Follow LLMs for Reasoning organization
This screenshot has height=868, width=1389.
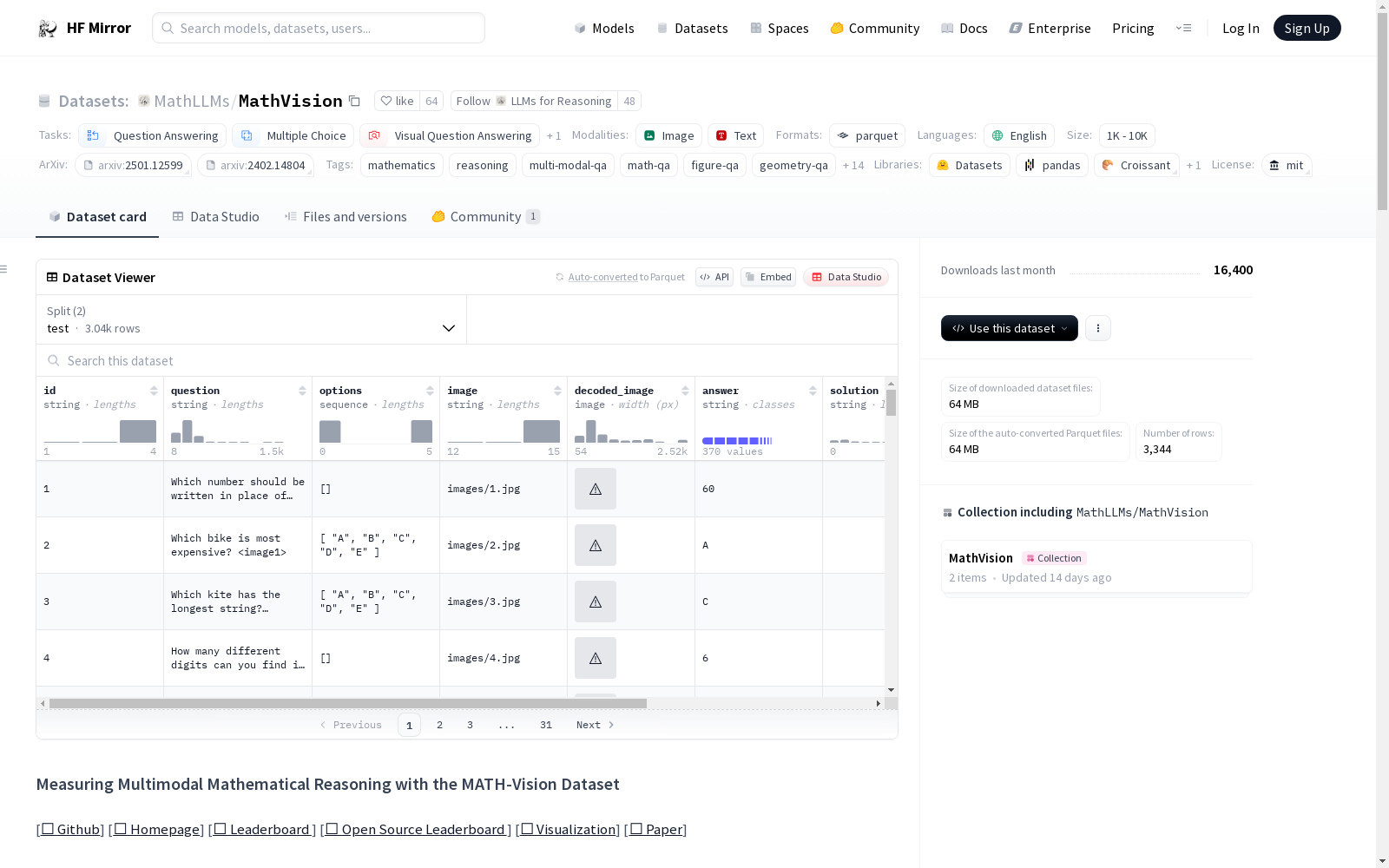pos(534,101)
